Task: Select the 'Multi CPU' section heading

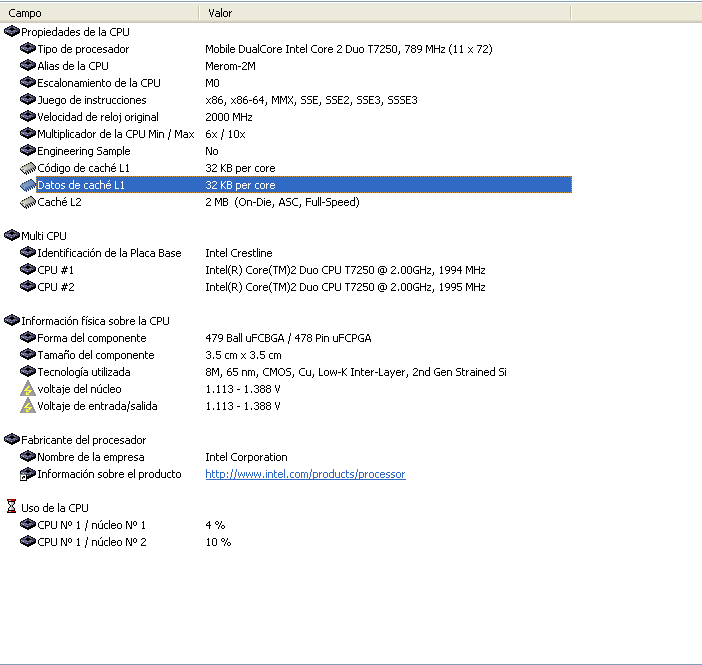Action: tap(44, 236)
